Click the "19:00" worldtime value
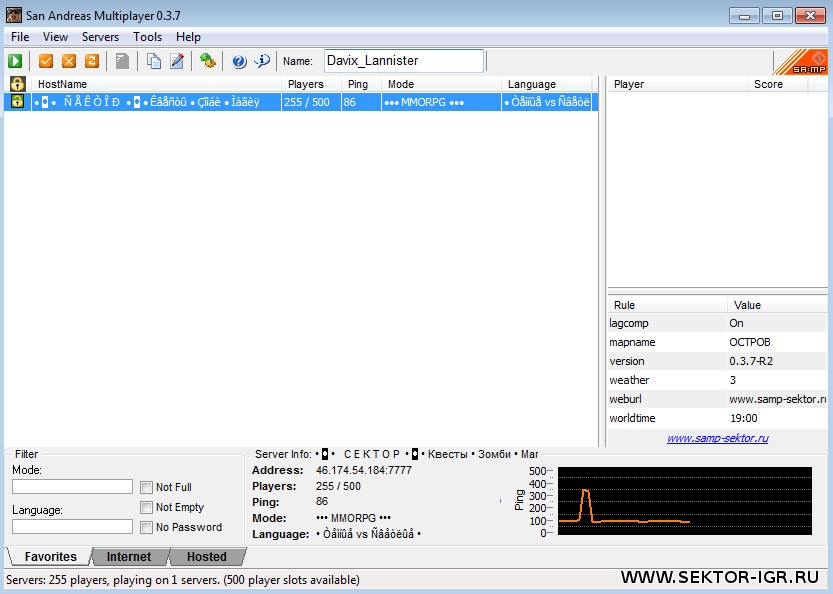 pos(744,418)
